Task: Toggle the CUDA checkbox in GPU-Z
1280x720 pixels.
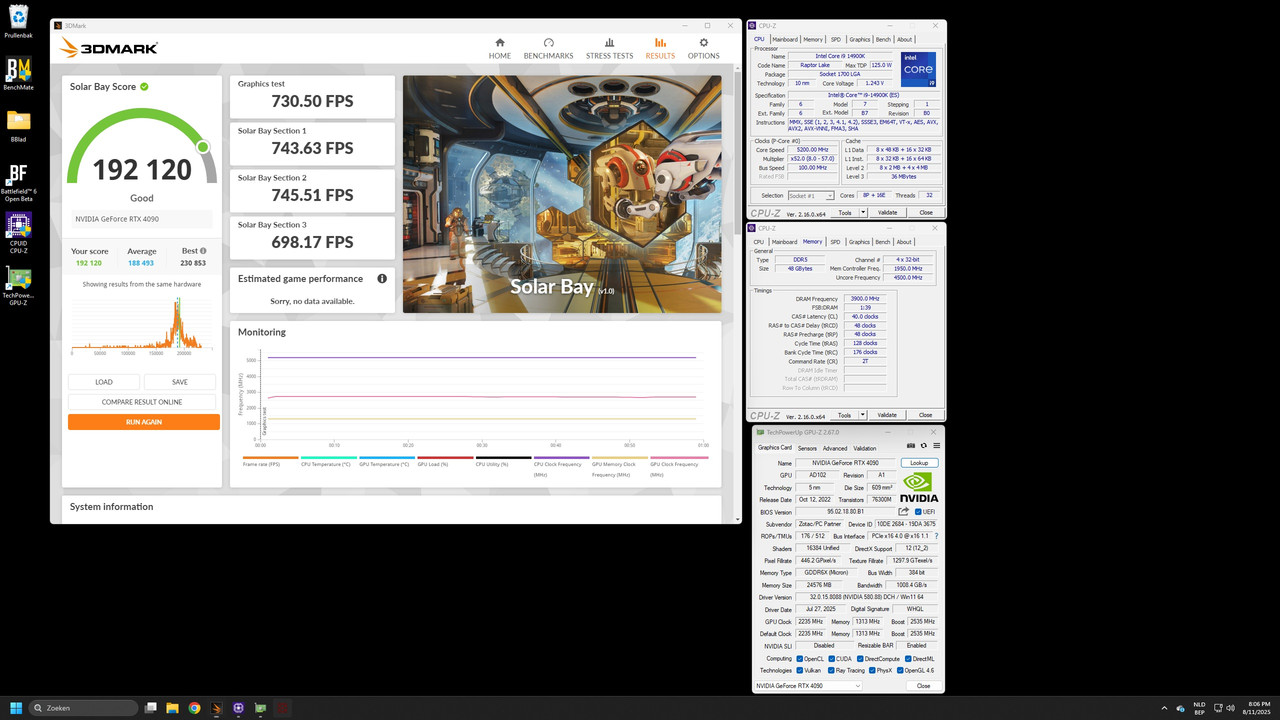Action: click(x=831, y=659)
